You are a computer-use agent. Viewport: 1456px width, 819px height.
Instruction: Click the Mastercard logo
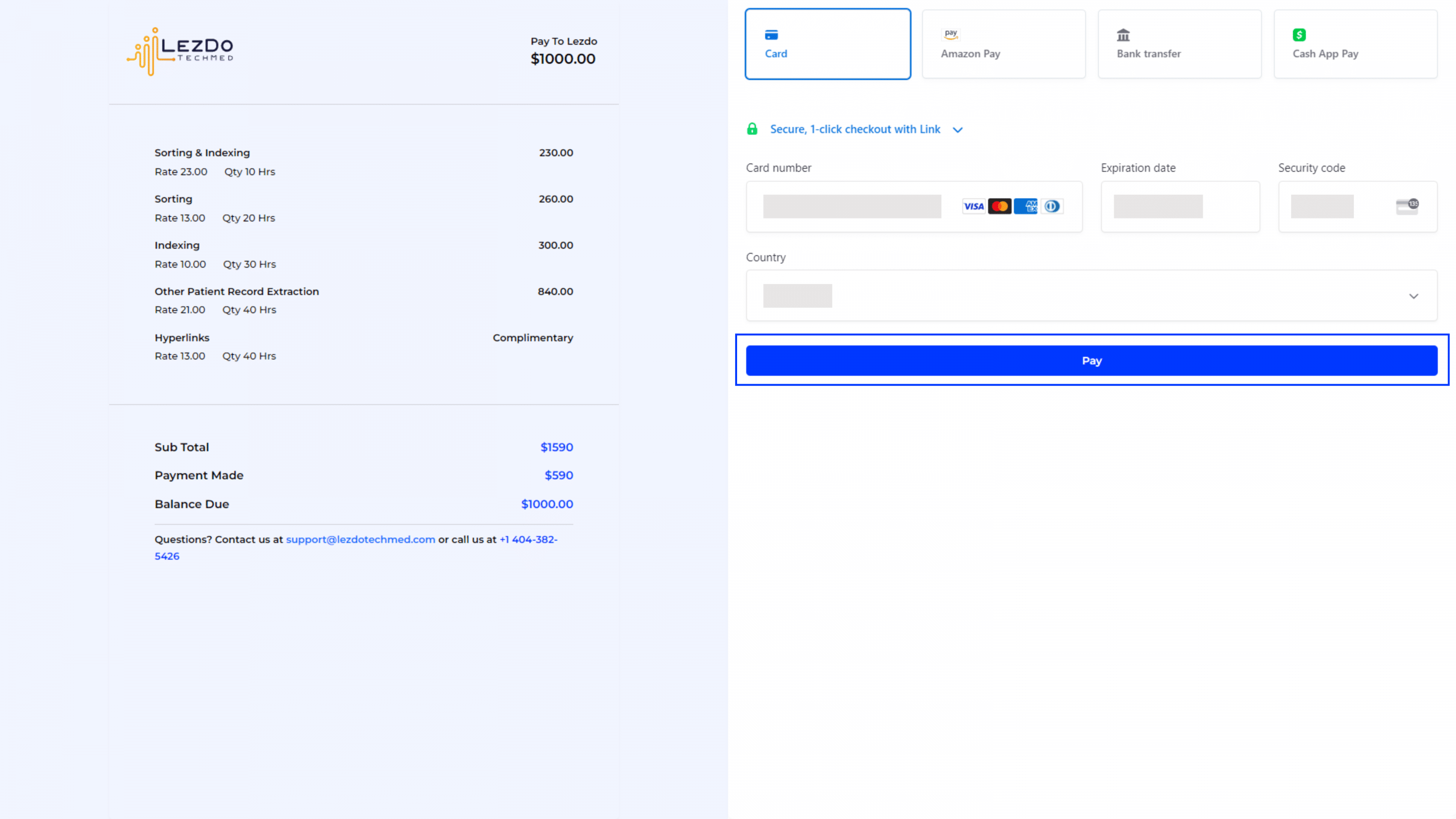999,206
